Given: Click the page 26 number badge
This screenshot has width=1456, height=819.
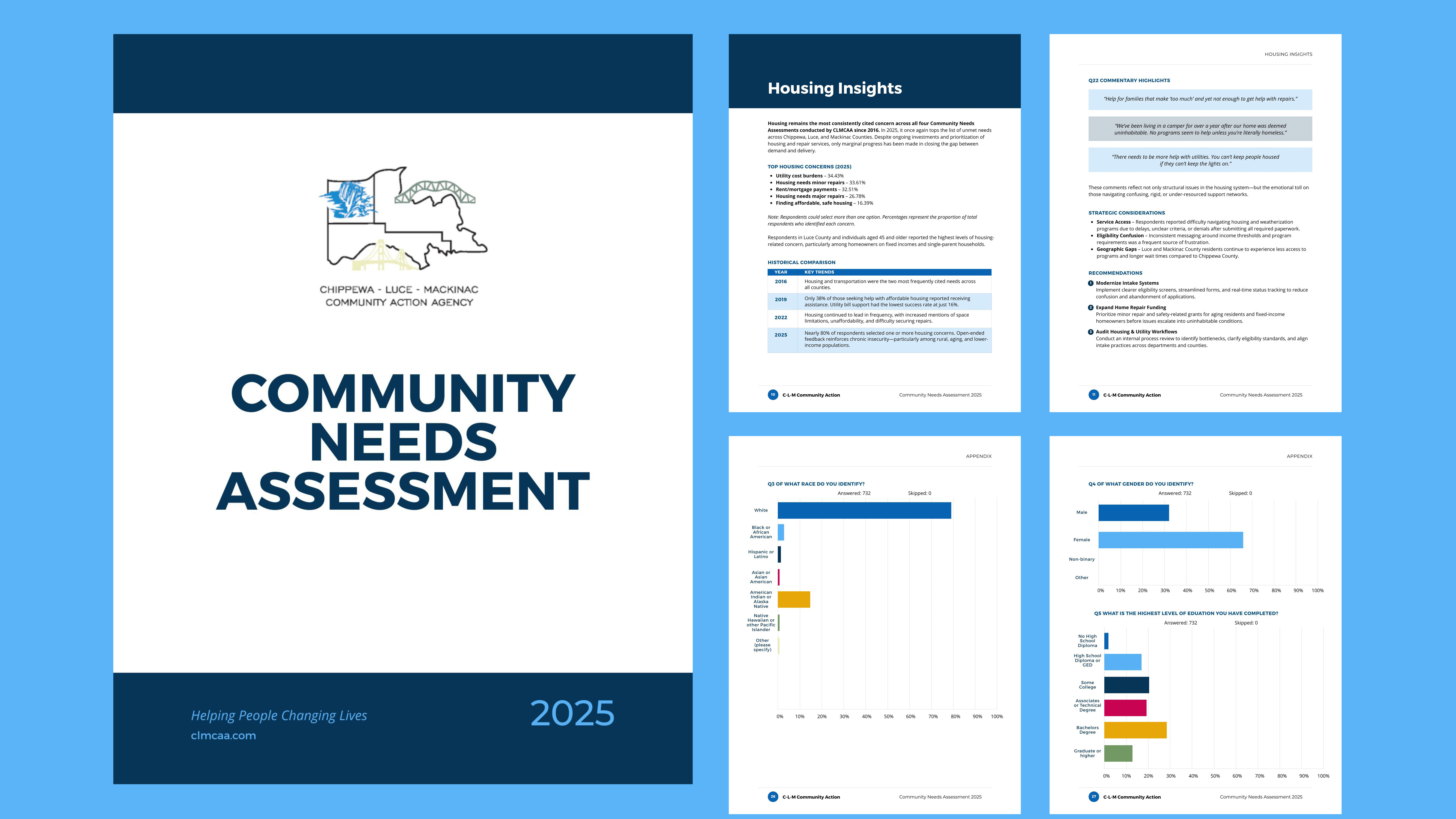Looking at the screenshot, I should pyautogui.click(x=773, y=796).
